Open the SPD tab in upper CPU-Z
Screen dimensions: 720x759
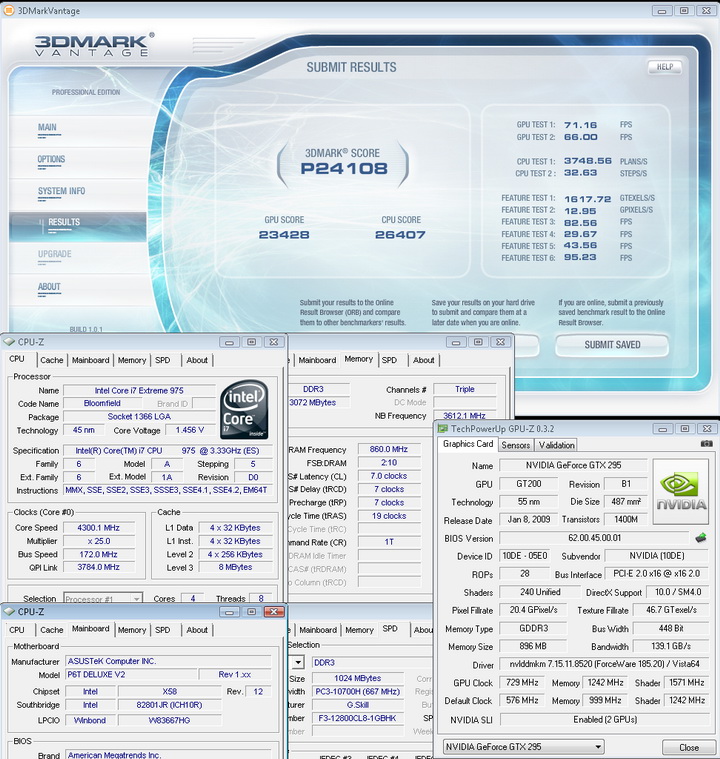click(163, 360)
